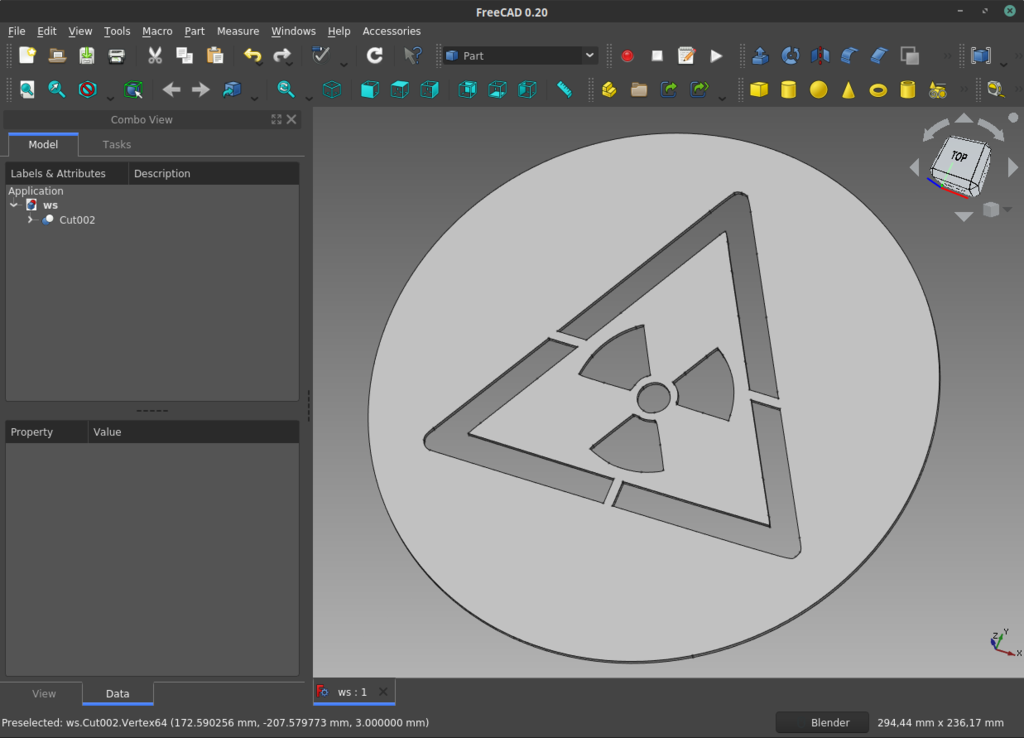This screenshot has width=1024, height=738.
Task: Save the document with Save icon
Action: (x=87, y=56)
